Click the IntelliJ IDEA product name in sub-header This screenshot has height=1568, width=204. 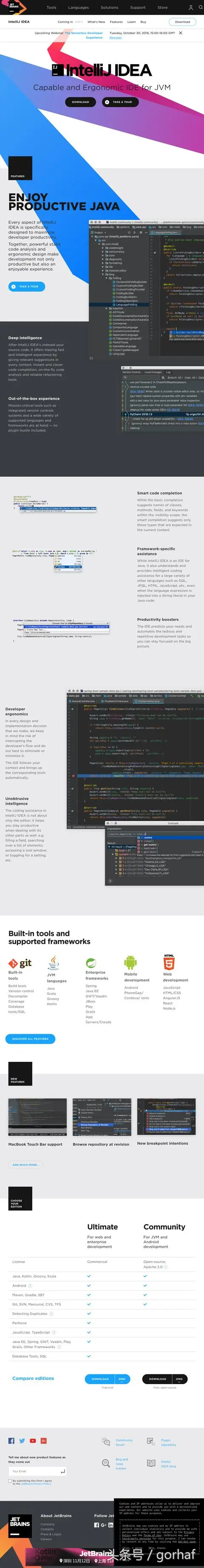tap(19, 22)
